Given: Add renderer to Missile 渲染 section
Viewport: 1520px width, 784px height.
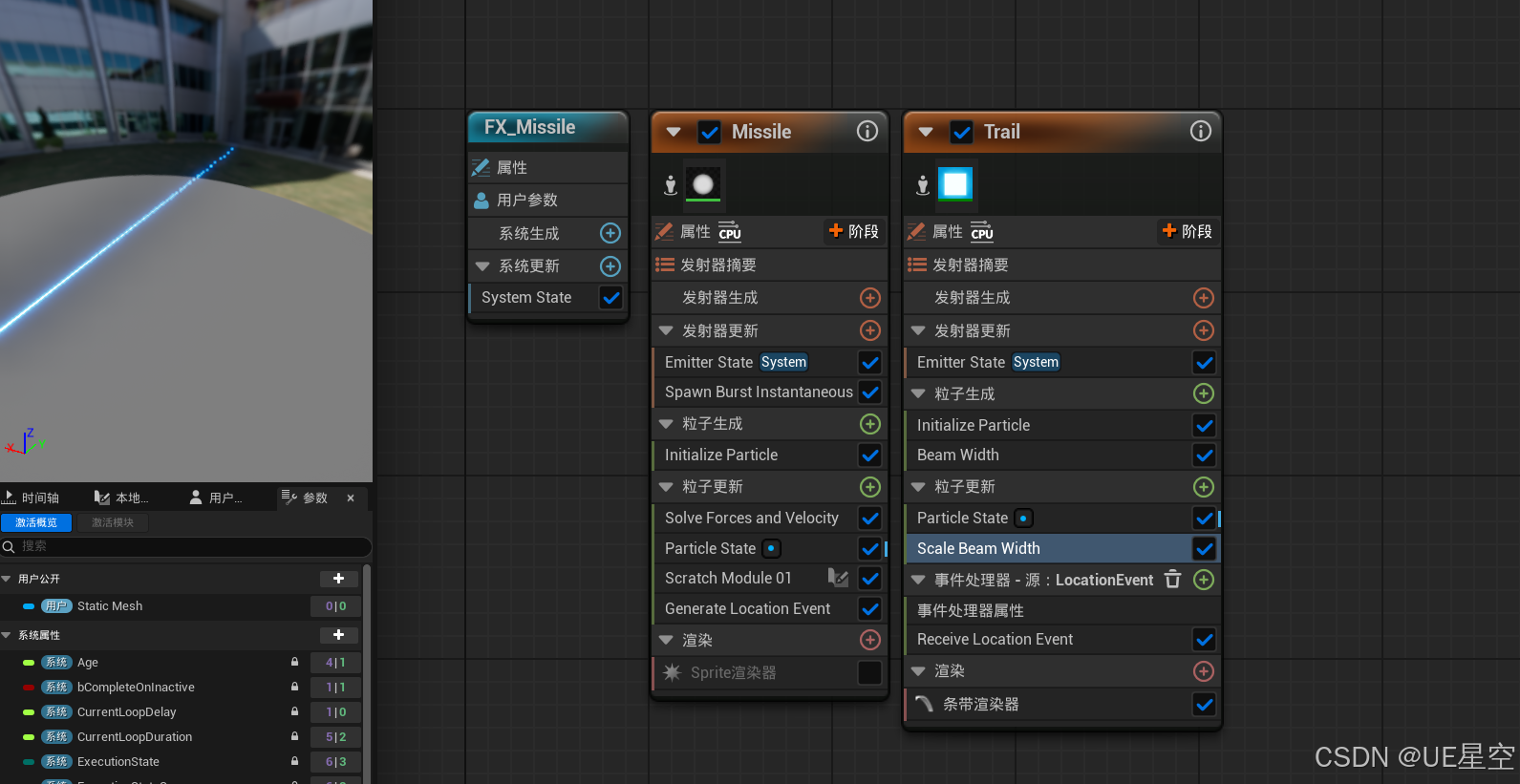Looking at the screenshot, I should point(869,640).
